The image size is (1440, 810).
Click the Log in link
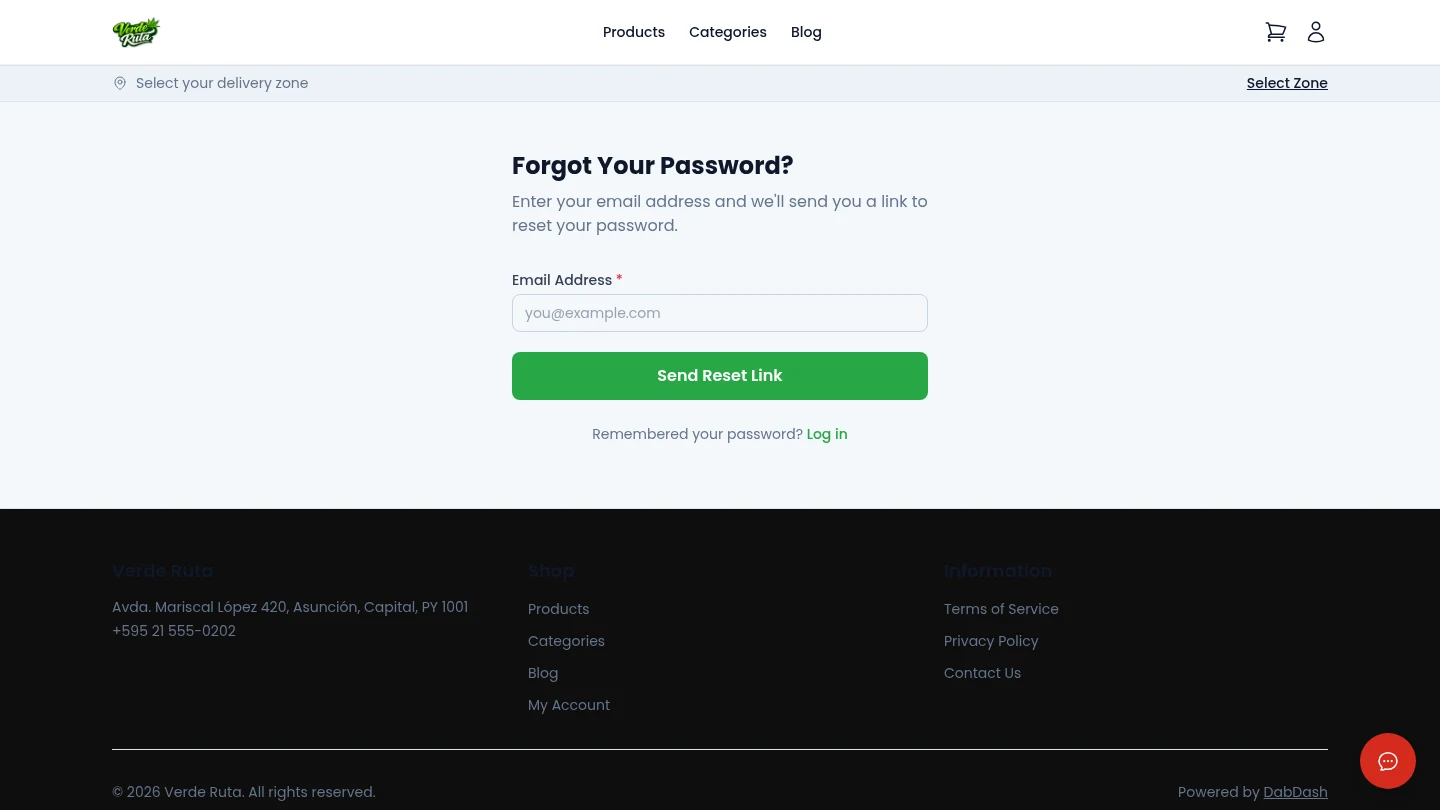click(x=827, y=434)
